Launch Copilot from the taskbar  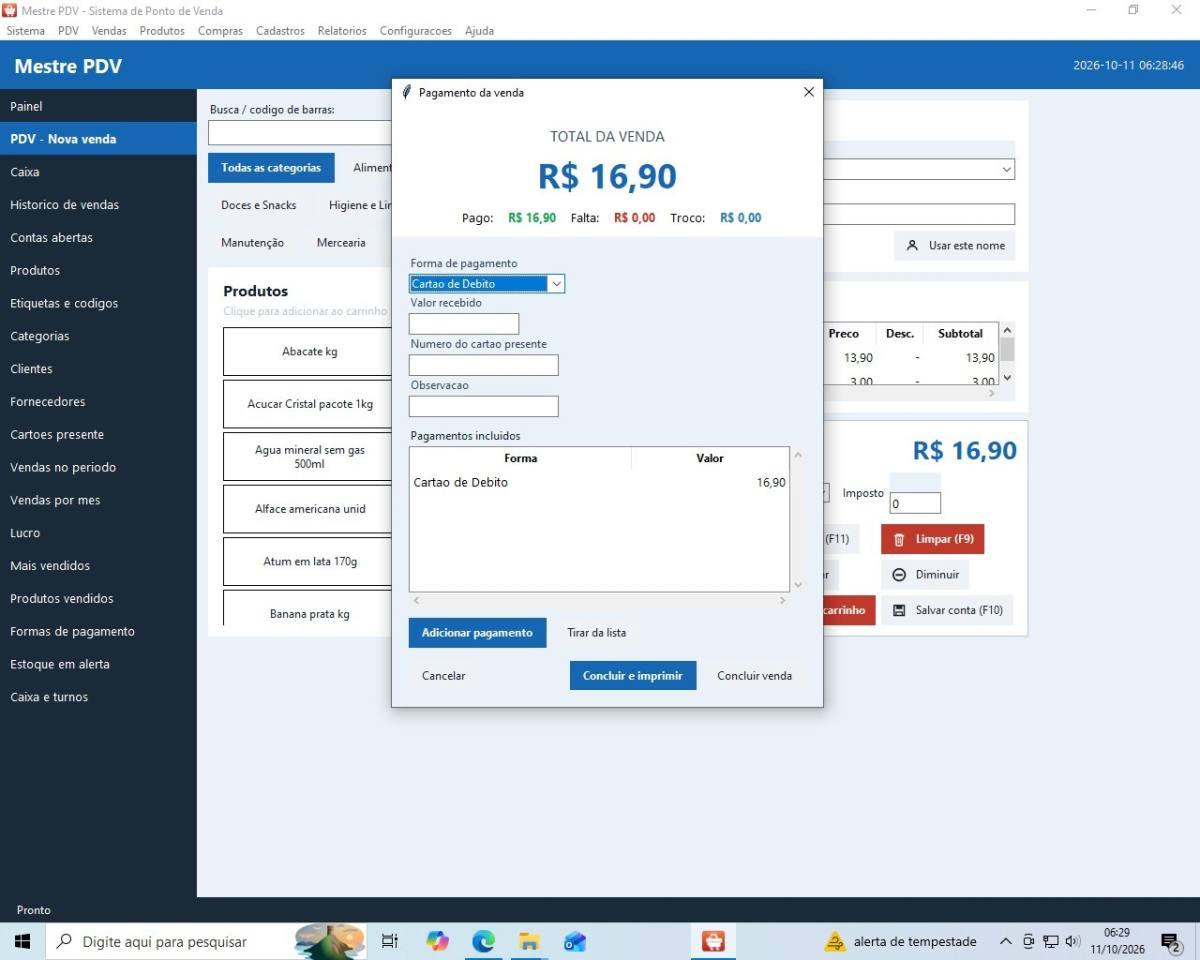click(437, 941)
